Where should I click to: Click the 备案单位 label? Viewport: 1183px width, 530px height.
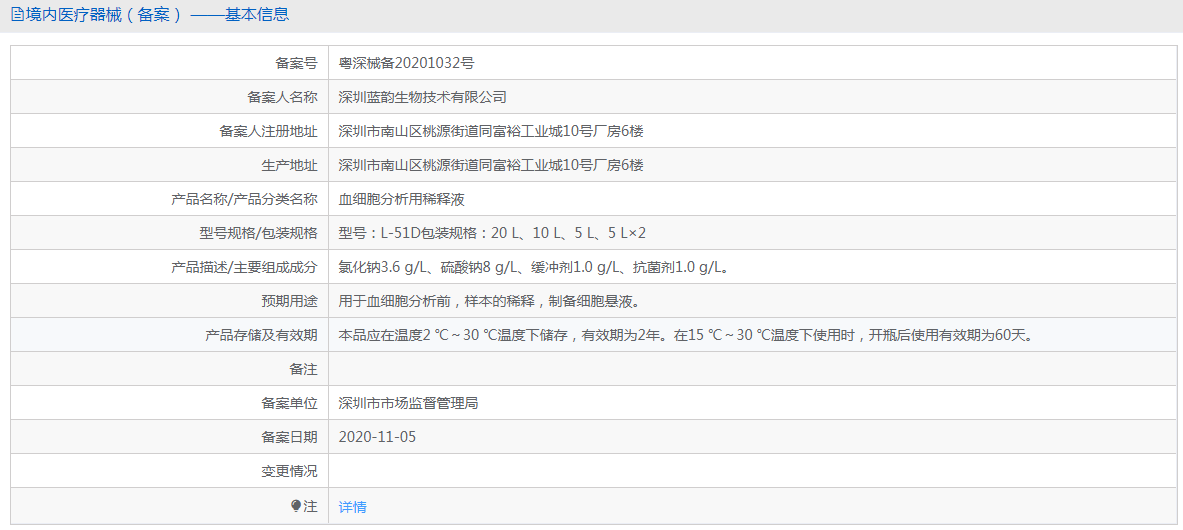pos(290,403)
